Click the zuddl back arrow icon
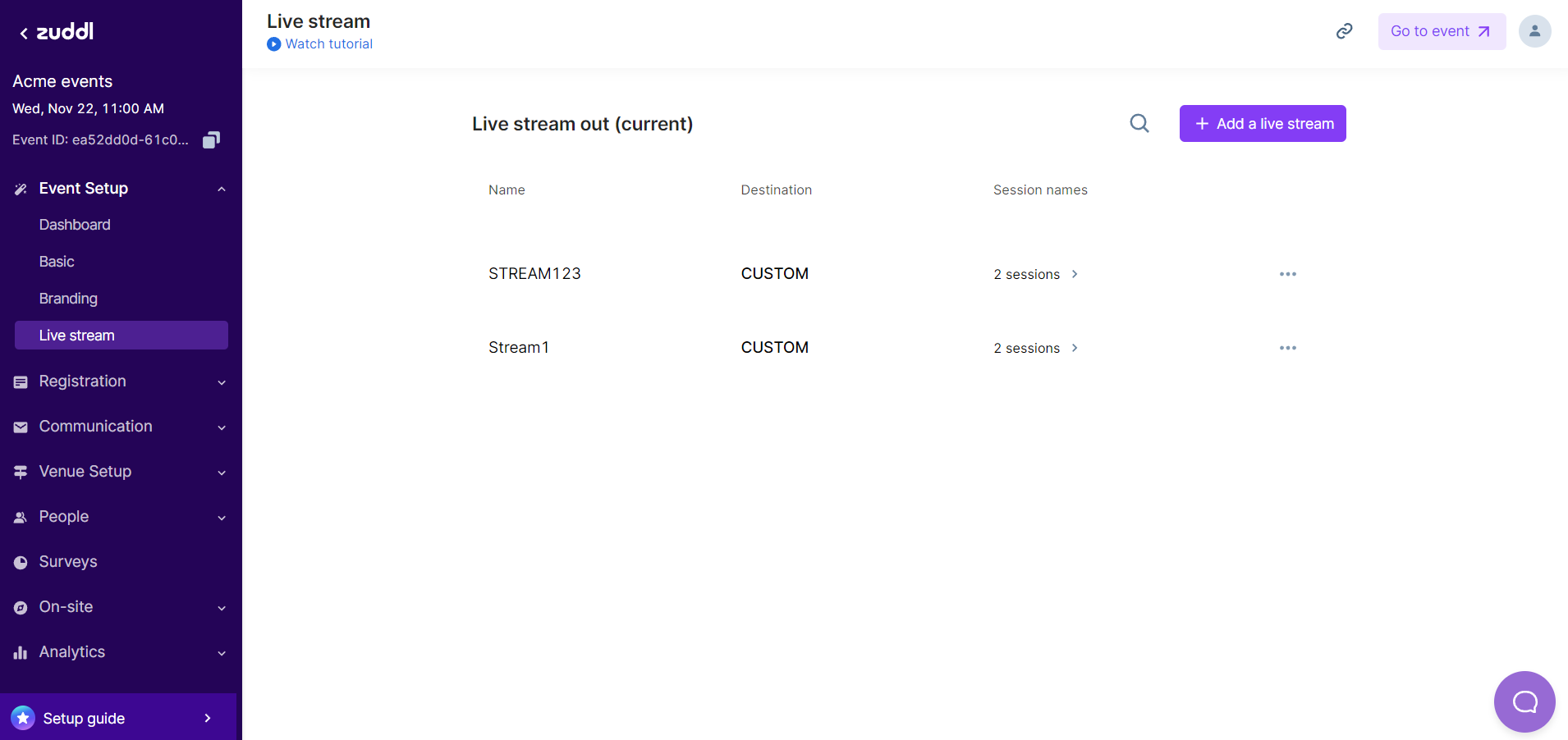 pos(22,31)
